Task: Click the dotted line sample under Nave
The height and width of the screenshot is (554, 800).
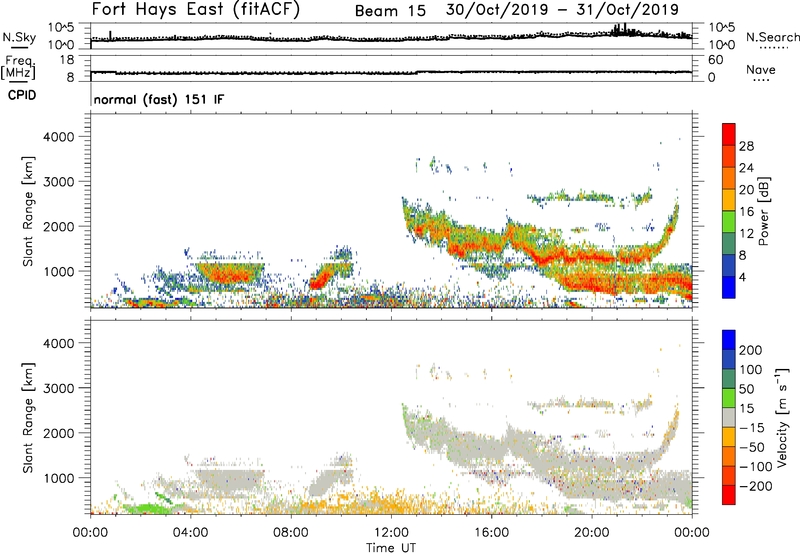Action: 761,80
